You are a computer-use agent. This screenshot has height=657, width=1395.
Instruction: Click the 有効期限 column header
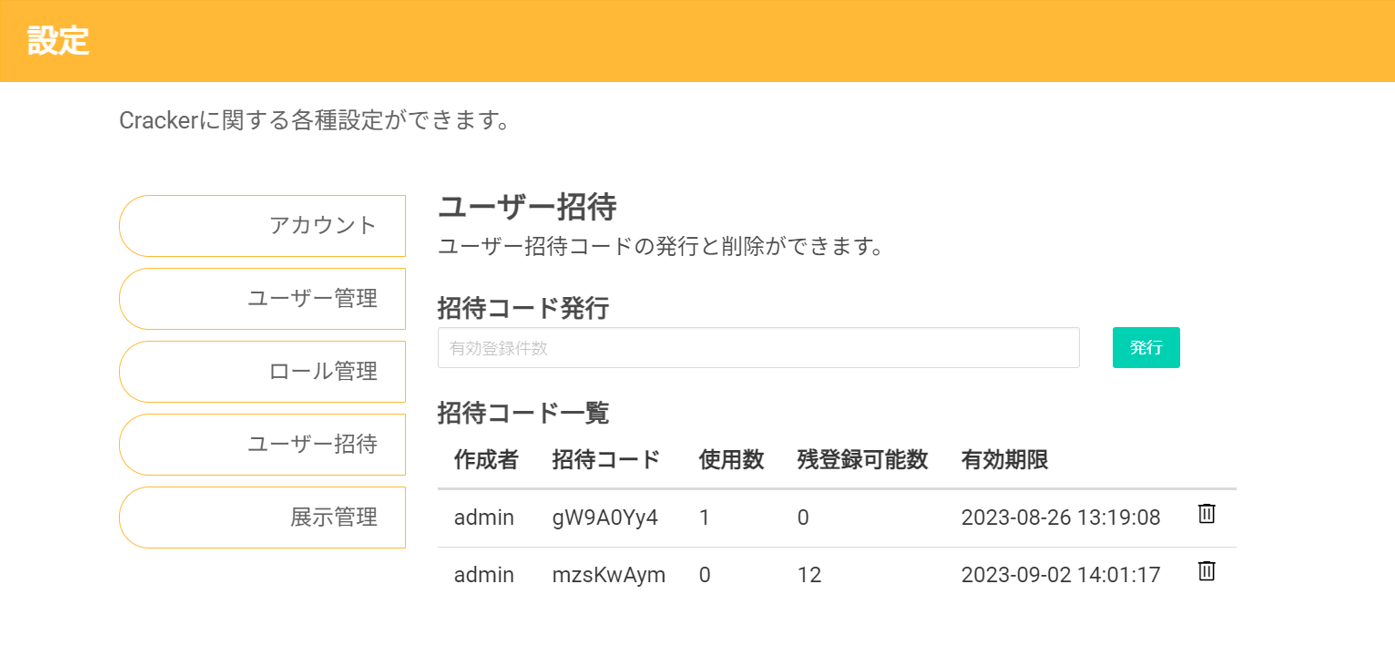click(1004, 460)
